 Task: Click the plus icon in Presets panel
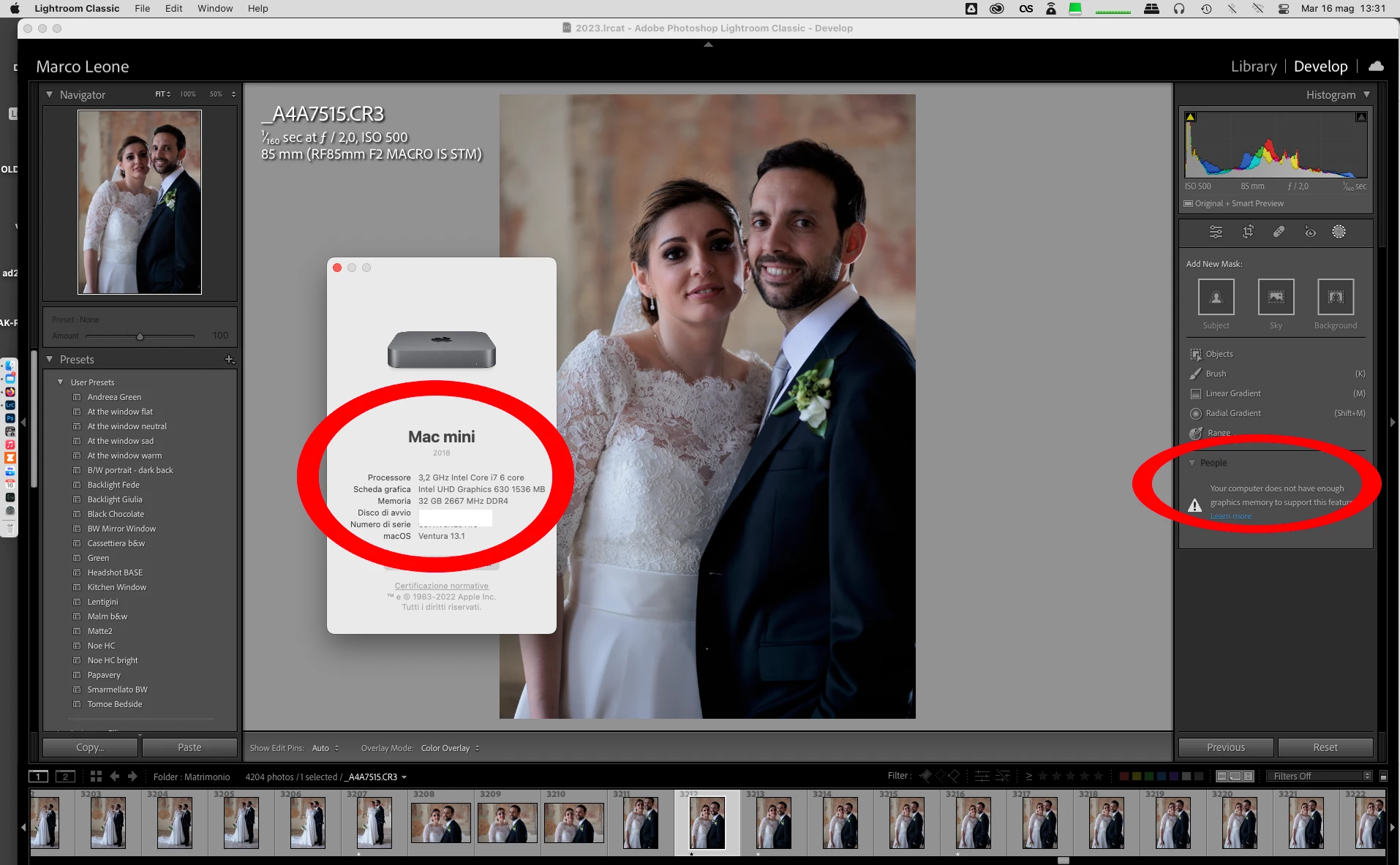pos(229,359)
